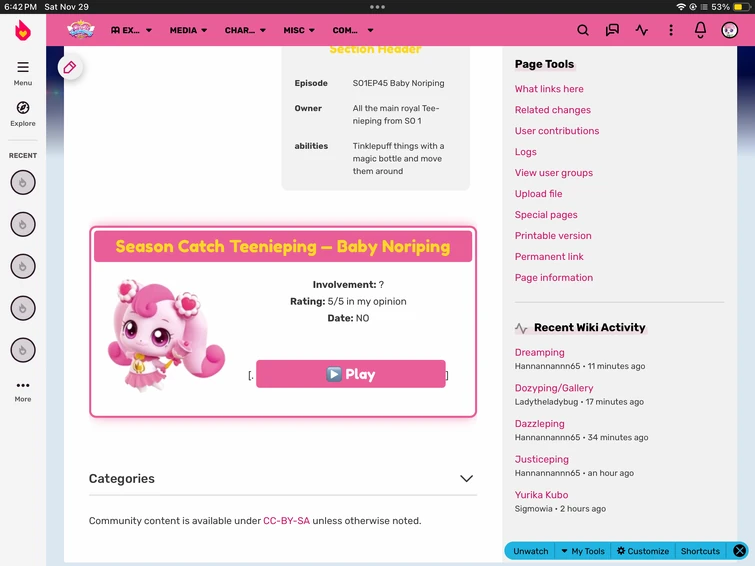Image resolution: width=755 pixels, height=566 pixels.
Task: Expand the MEDIA navigation dropdown
Action: click(188, 30)
